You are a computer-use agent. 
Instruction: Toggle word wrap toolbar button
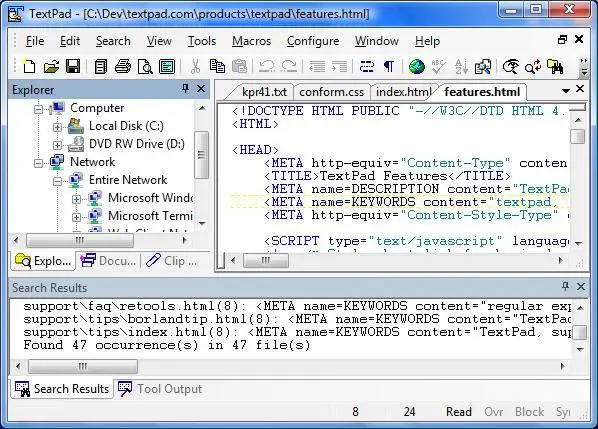367,66
